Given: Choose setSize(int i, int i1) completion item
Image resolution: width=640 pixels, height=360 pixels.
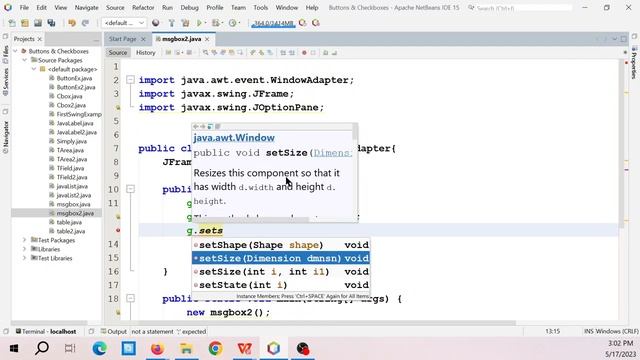Looking at the screenshot, I should (281, 271).
